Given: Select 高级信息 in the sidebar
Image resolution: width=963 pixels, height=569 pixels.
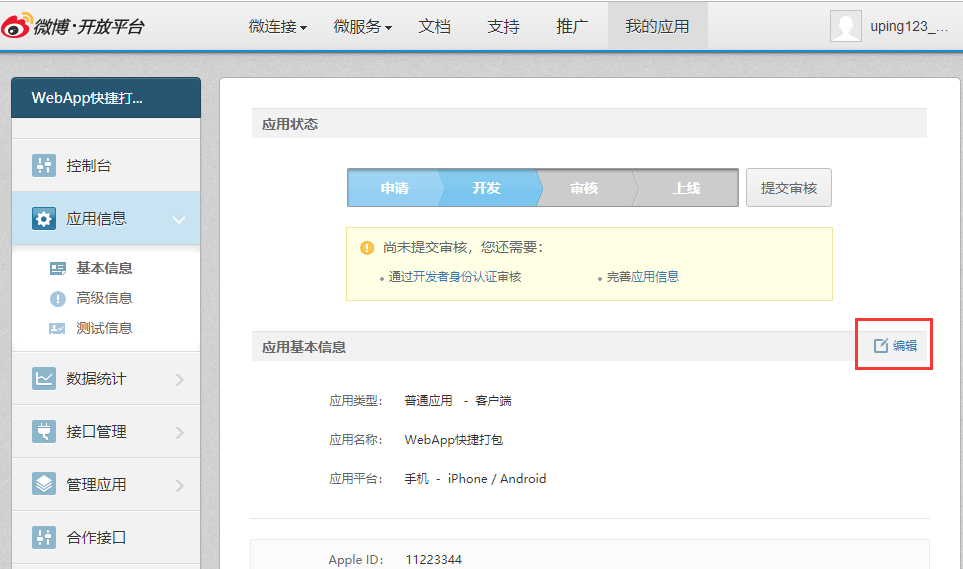Looking at the screenshot, I should 104,298.
